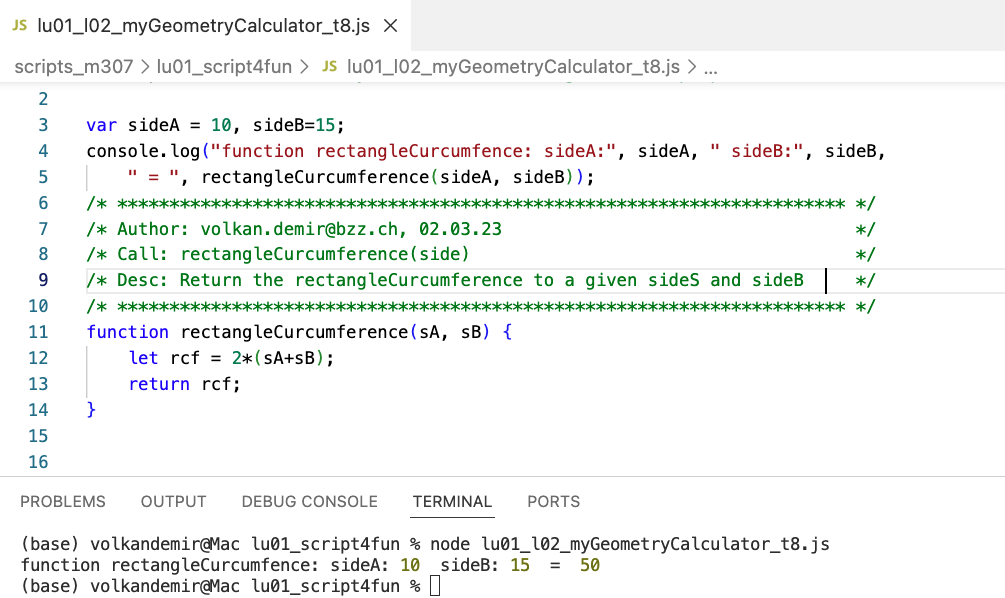This screenshot has width=1005, height=598.
Task: Open the breadcrumb file name symbol list
Action: point(513,67)
